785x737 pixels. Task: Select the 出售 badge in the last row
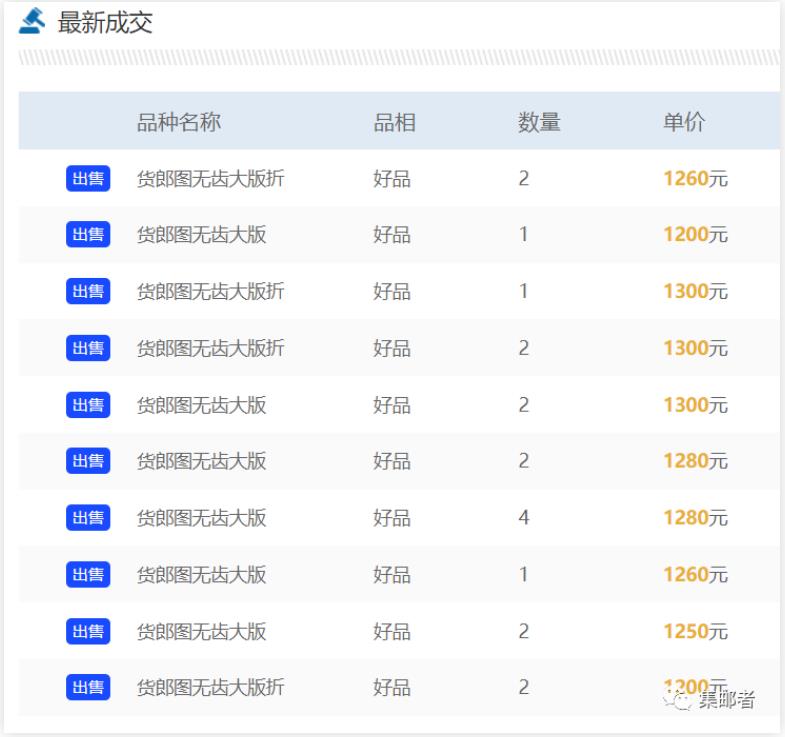[x=88, y=687]
